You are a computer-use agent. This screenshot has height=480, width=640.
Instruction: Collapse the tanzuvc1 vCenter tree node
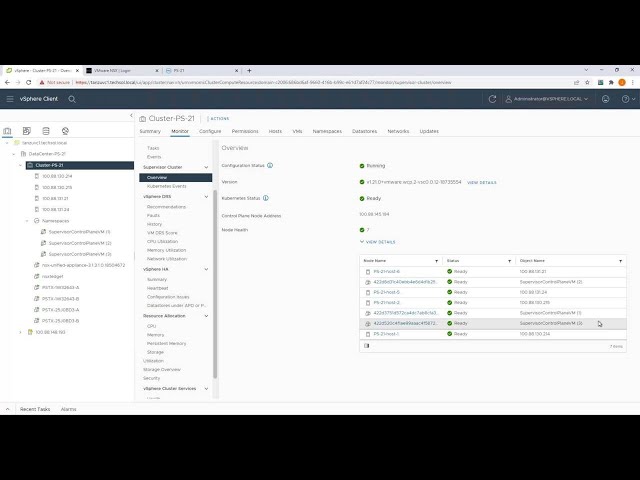click(x=7, y=143)
